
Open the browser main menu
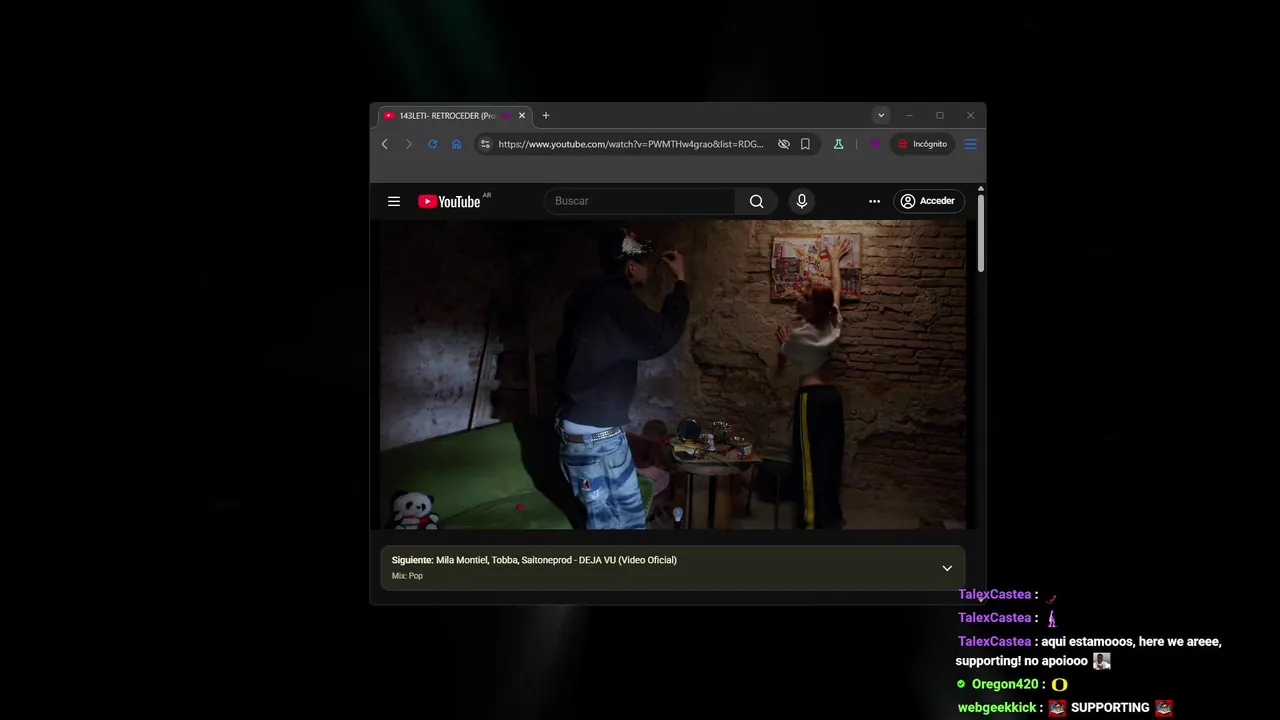970,144
